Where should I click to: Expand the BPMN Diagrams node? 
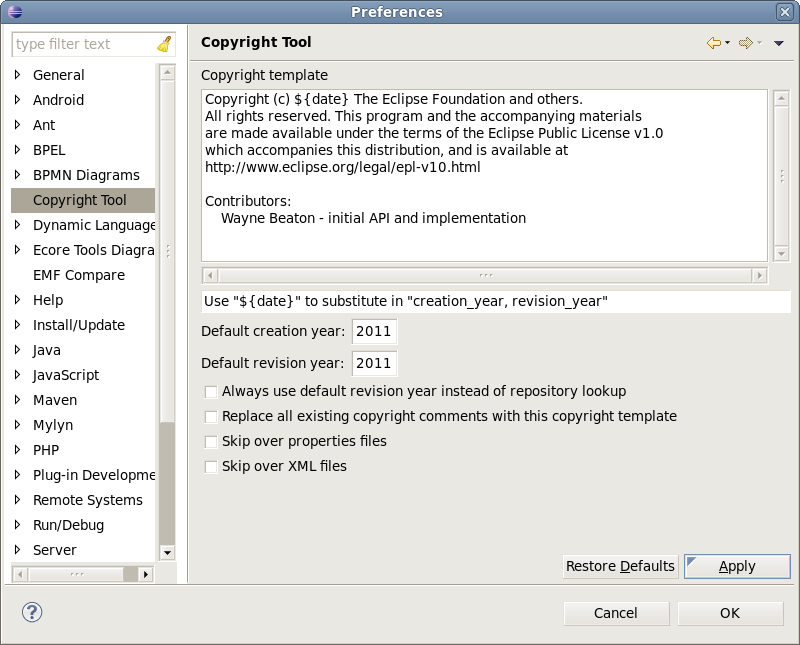(x=17, y=175)
